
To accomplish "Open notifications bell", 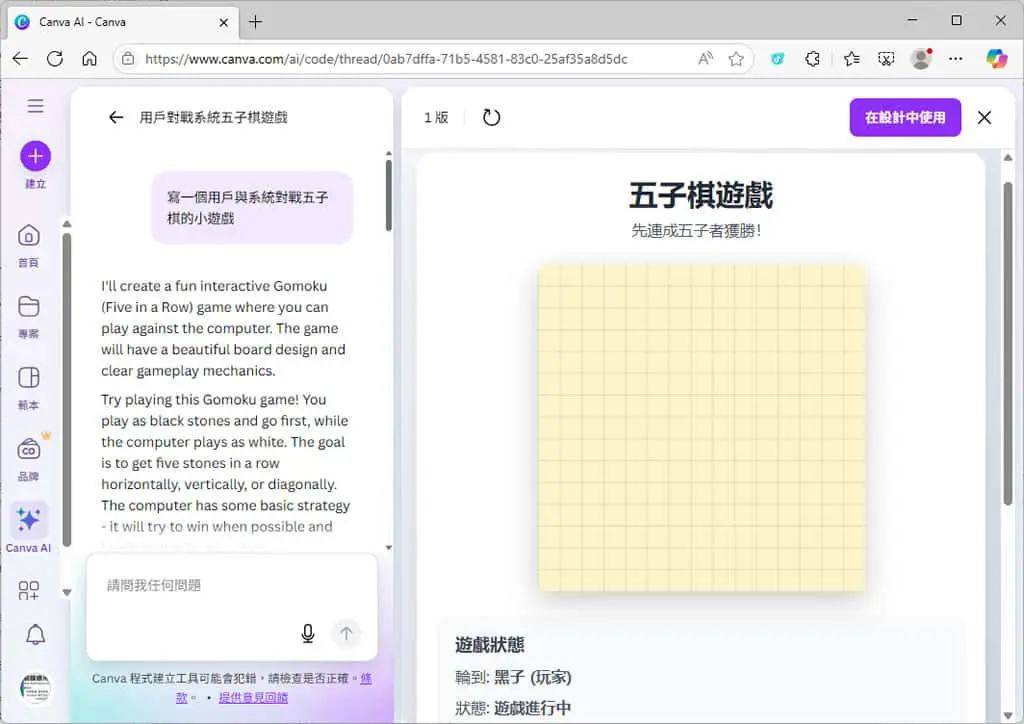I will 35,634.
